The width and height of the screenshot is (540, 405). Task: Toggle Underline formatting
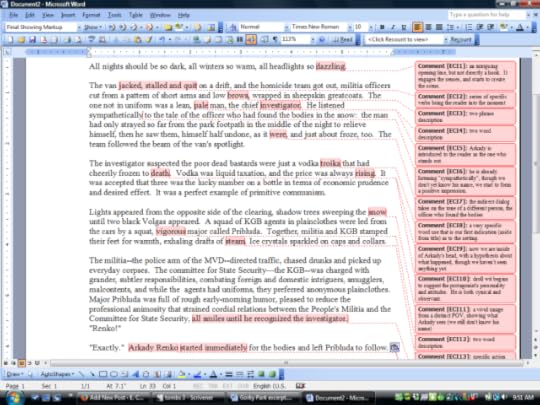(x=404, y=27)
